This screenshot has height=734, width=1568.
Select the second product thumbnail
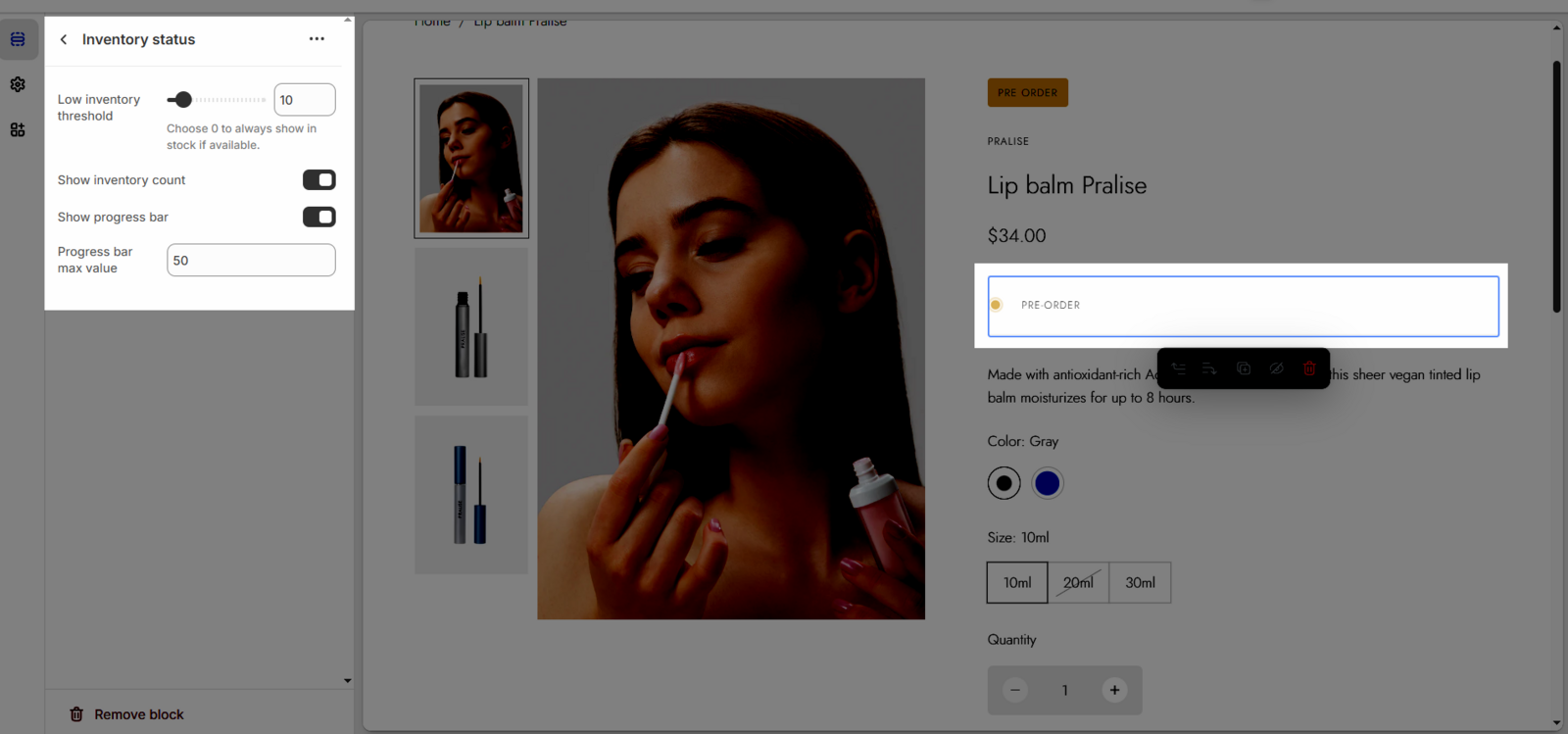tap(471, 326)
